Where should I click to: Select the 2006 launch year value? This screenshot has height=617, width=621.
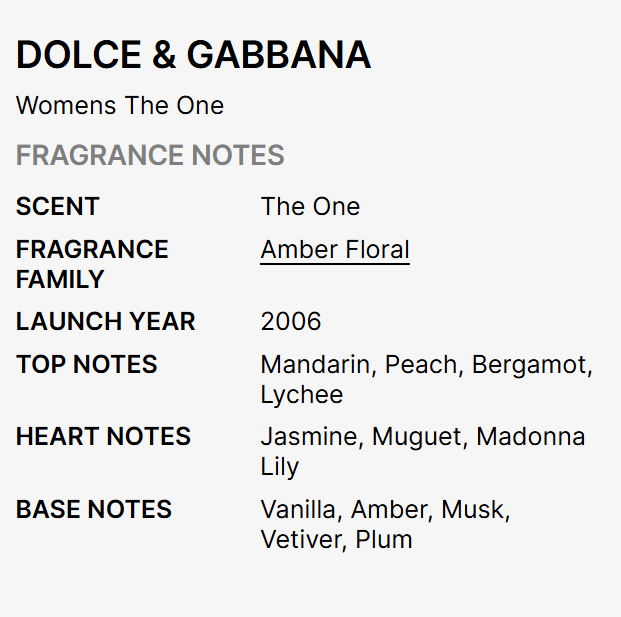point(291,322)
